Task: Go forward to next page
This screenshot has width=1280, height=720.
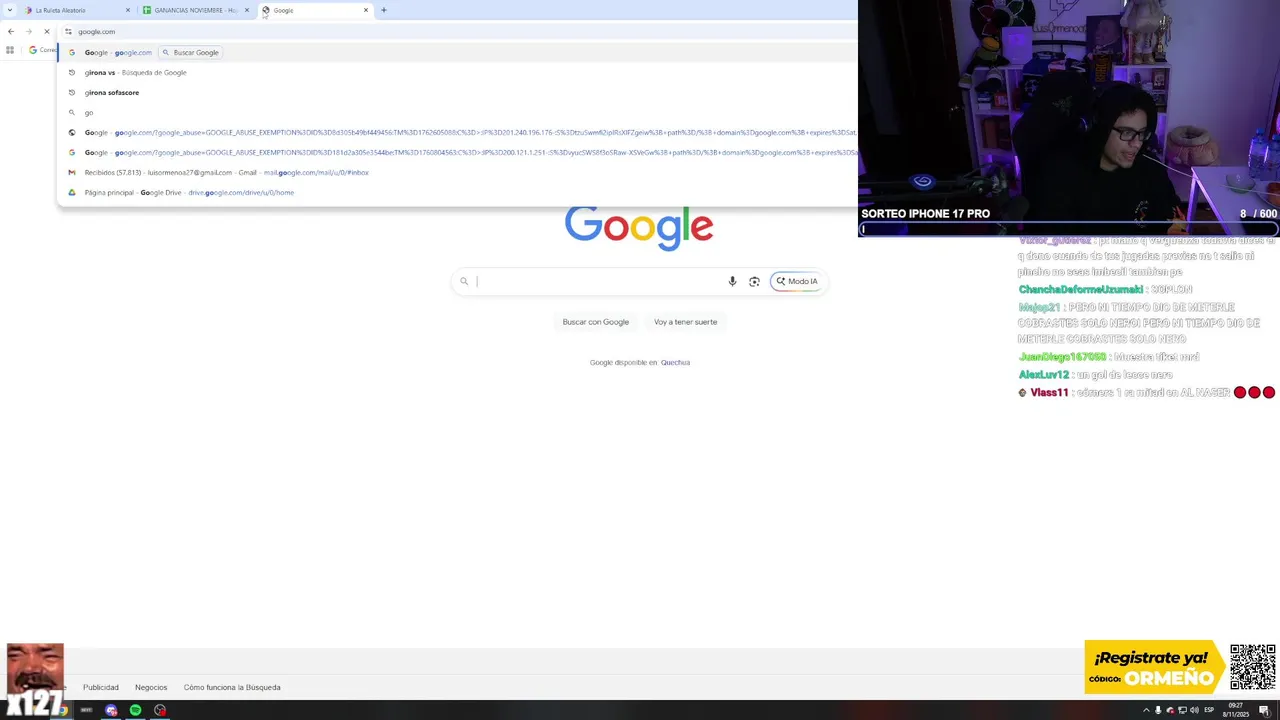Action: tap(28, 31)
